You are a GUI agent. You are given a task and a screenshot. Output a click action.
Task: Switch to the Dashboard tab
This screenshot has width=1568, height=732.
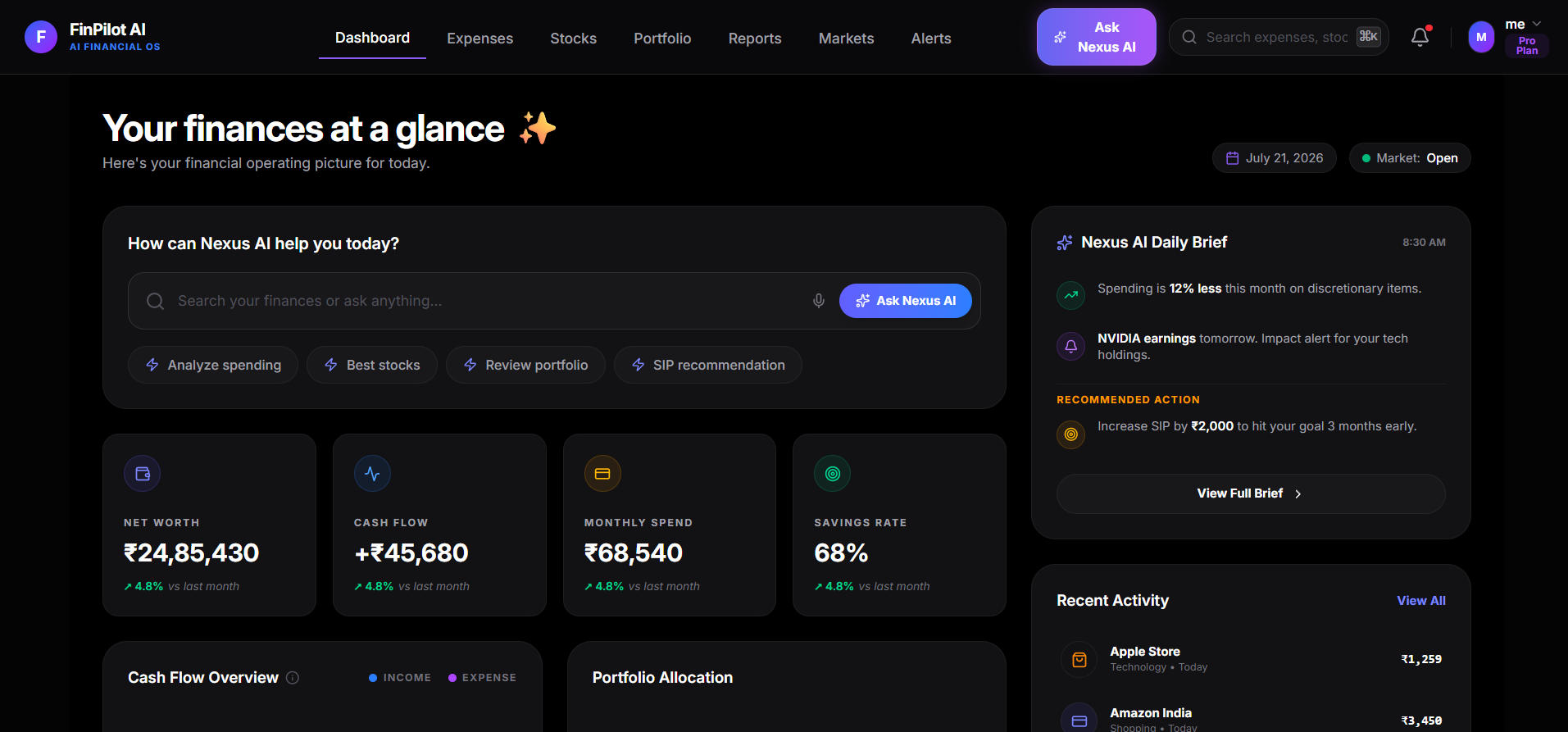pyautogui.click(x=372, y=38)
